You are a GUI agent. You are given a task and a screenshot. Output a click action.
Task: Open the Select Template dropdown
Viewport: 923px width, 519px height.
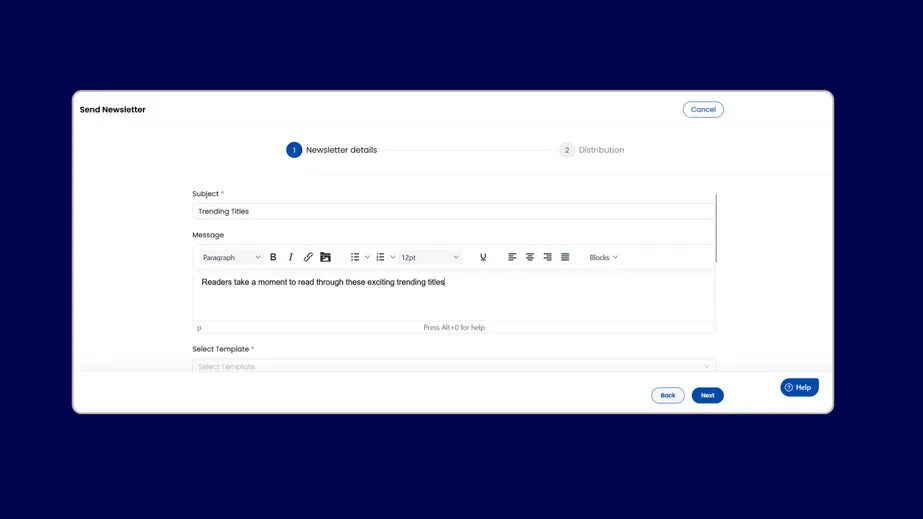pos(453,366)
